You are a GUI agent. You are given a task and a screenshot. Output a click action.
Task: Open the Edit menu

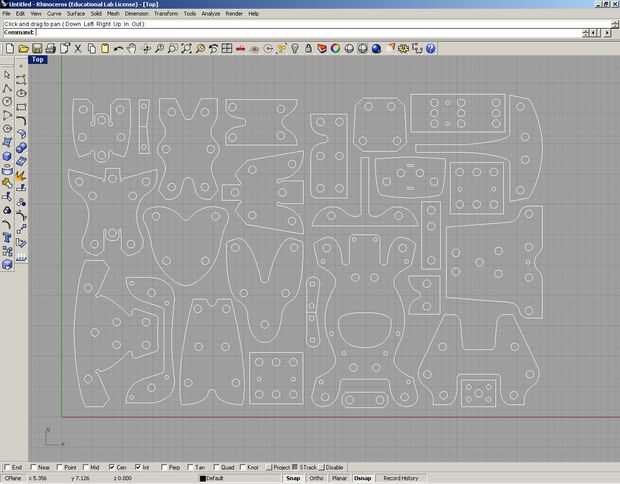(21, 13)
